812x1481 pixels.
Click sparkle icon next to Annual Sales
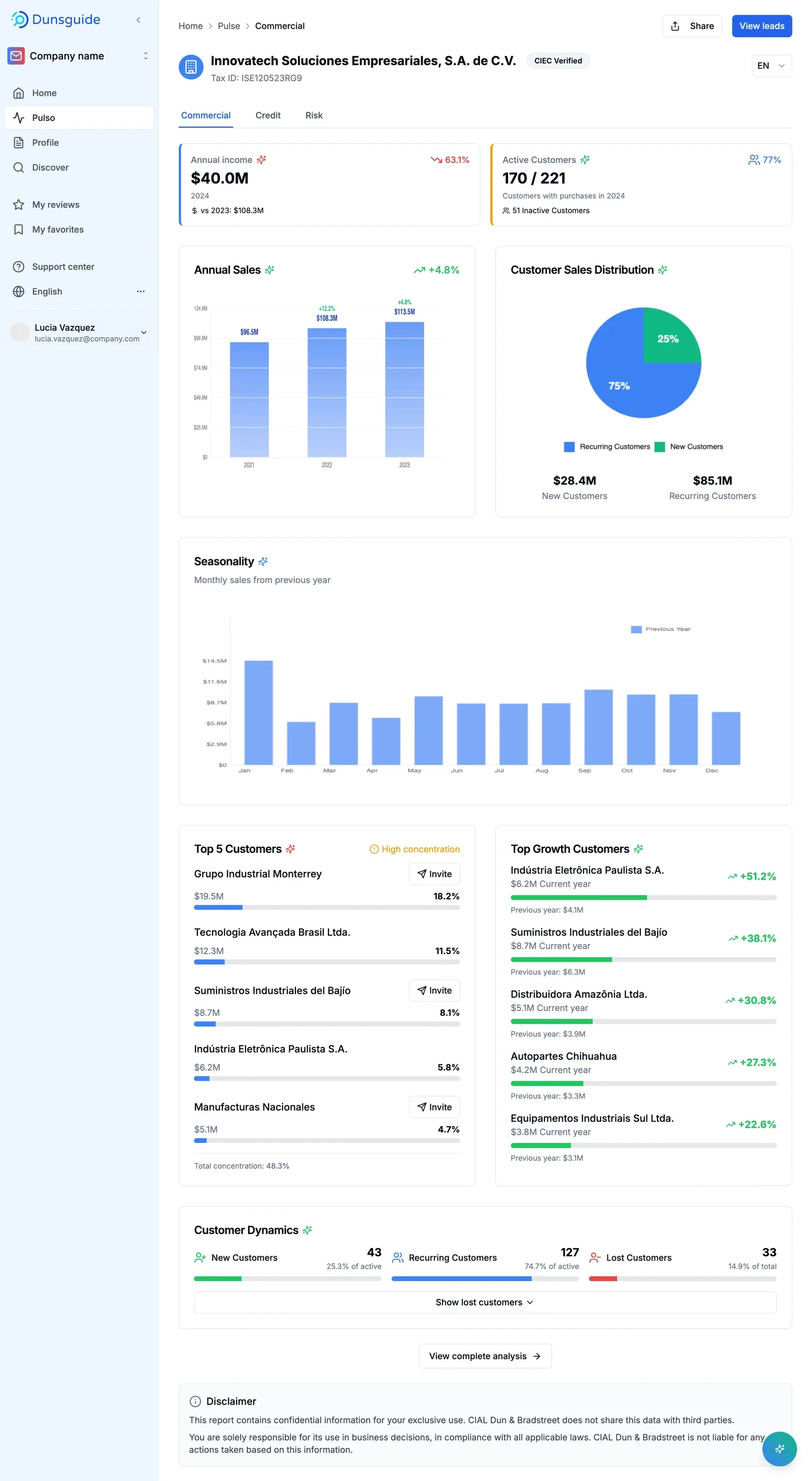(269, 270)
